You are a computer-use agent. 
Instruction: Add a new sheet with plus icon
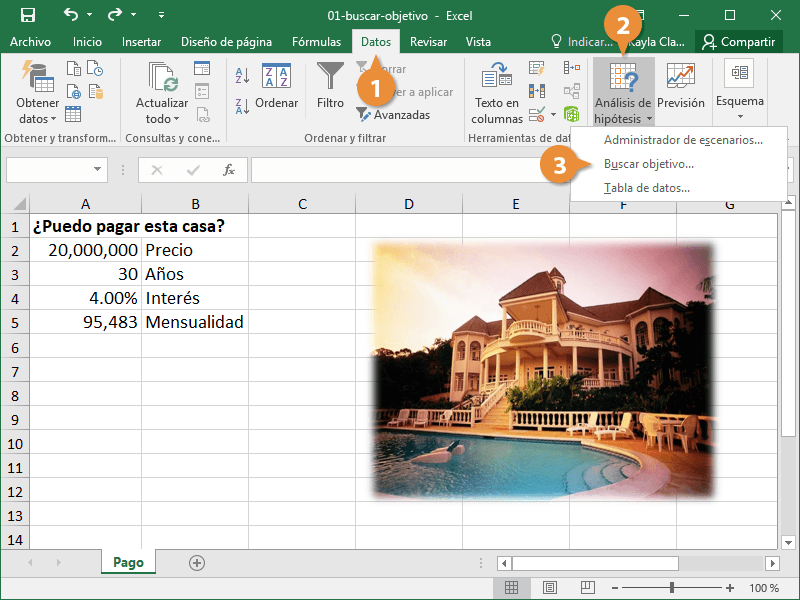(197, 563)
